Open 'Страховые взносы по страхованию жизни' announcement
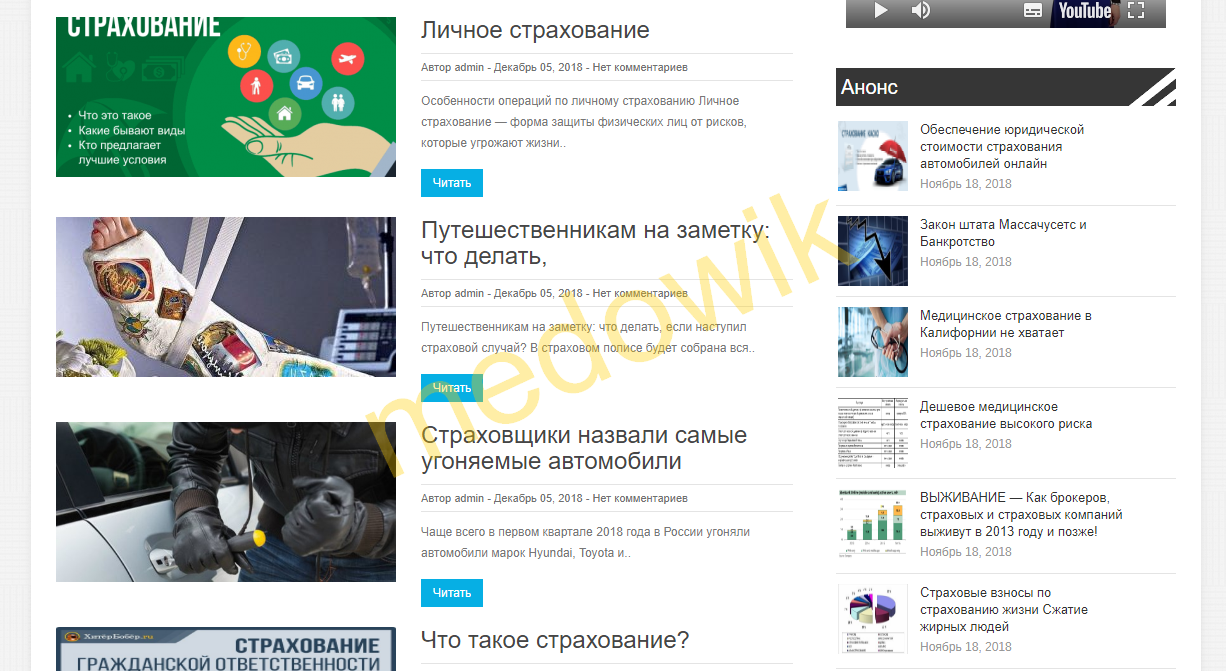The width and height of the screenshot is (1226, 671). coord(1004,609)
